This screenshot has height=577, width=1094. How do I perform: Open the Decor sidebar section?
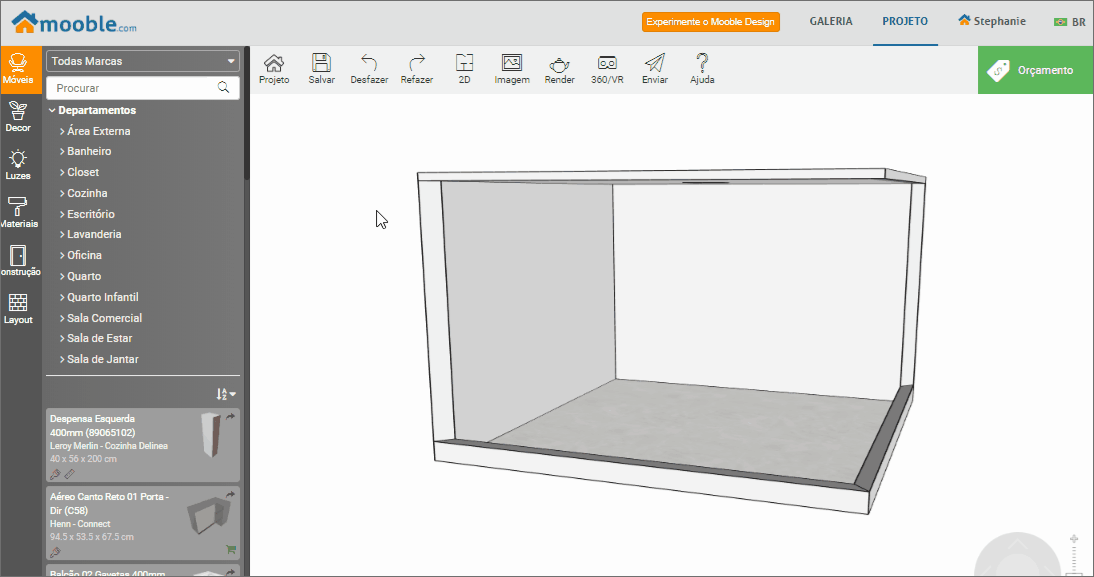[x=18, y=117]
